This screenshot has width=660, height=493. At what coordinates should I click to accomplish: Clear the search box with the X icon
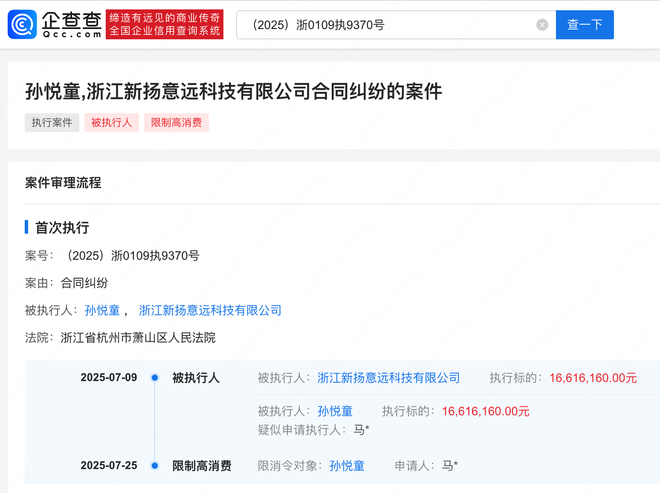pyautogui.click(x=542, y=25)
